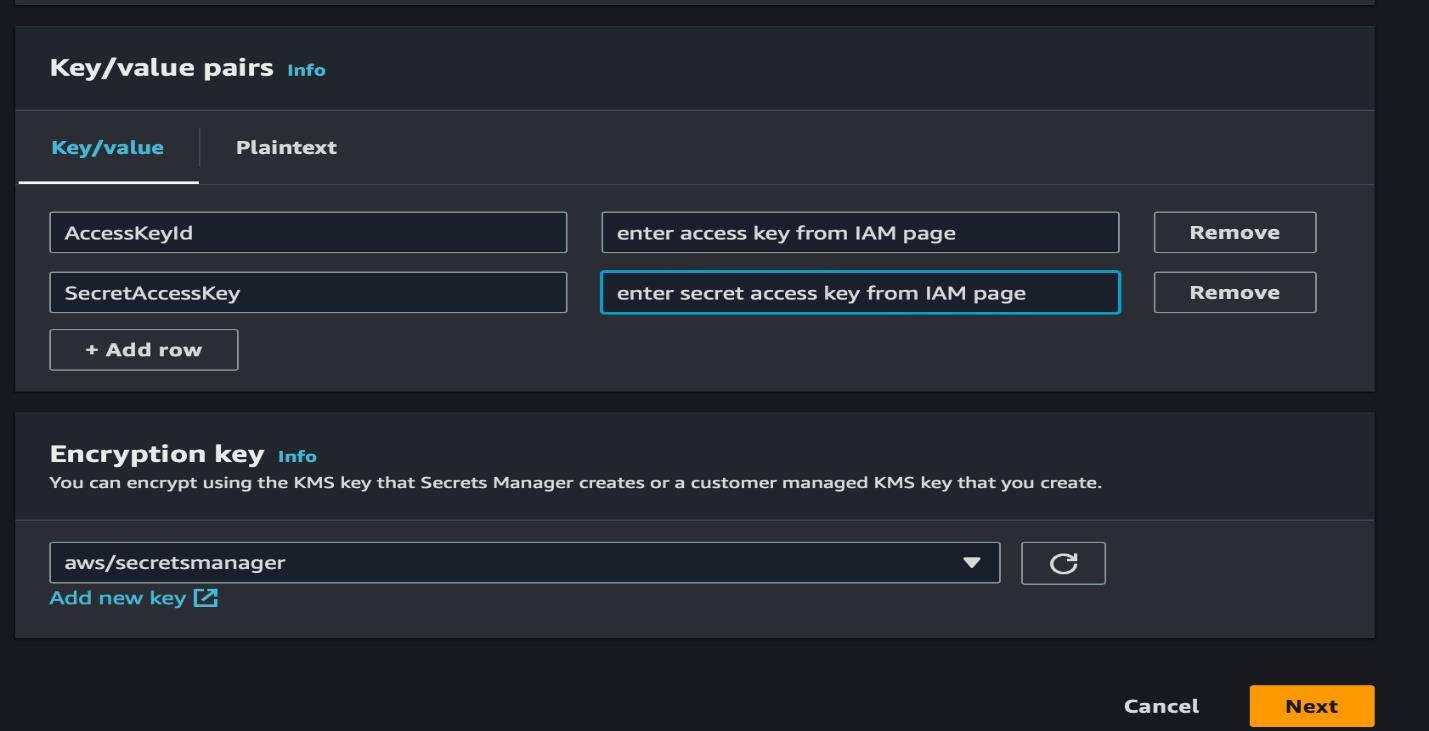The image size is (1429, 731).
Task: Click the Add row button
Action: 143,349
